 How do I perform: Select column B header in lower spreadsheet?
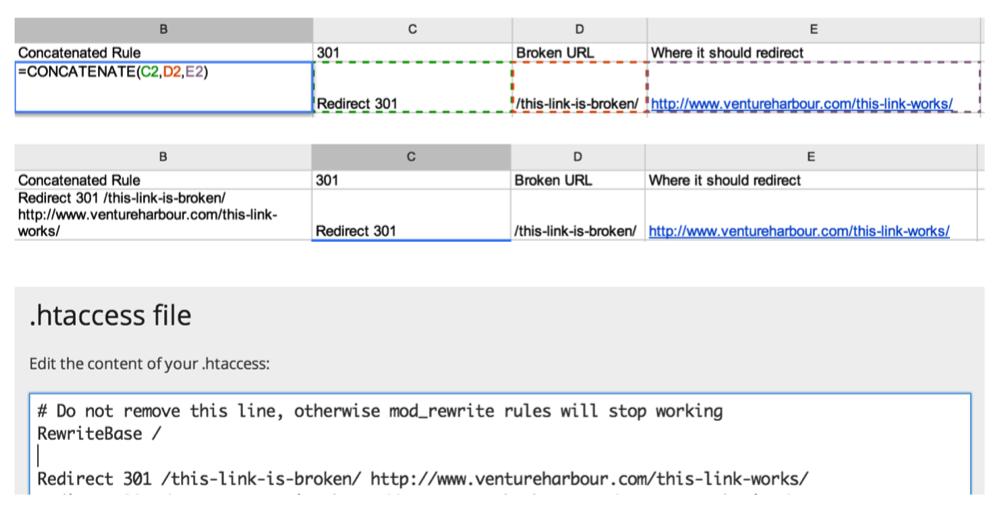(x=163, y=157)
